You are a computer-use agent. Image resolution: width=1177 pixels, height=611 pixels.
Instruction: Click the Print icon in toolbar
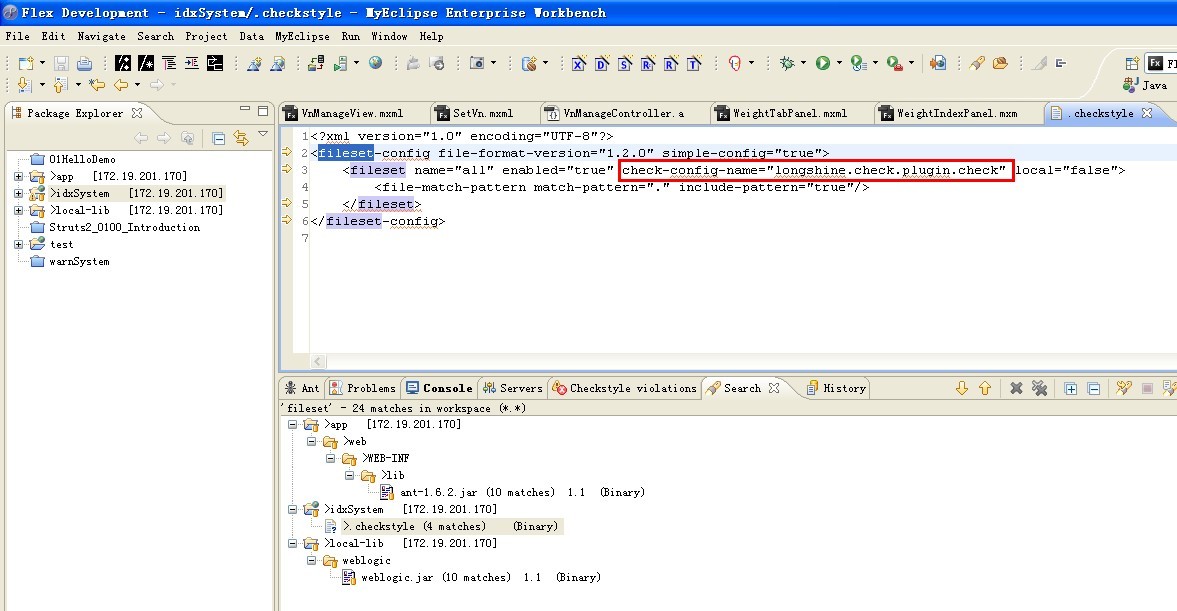84,64
